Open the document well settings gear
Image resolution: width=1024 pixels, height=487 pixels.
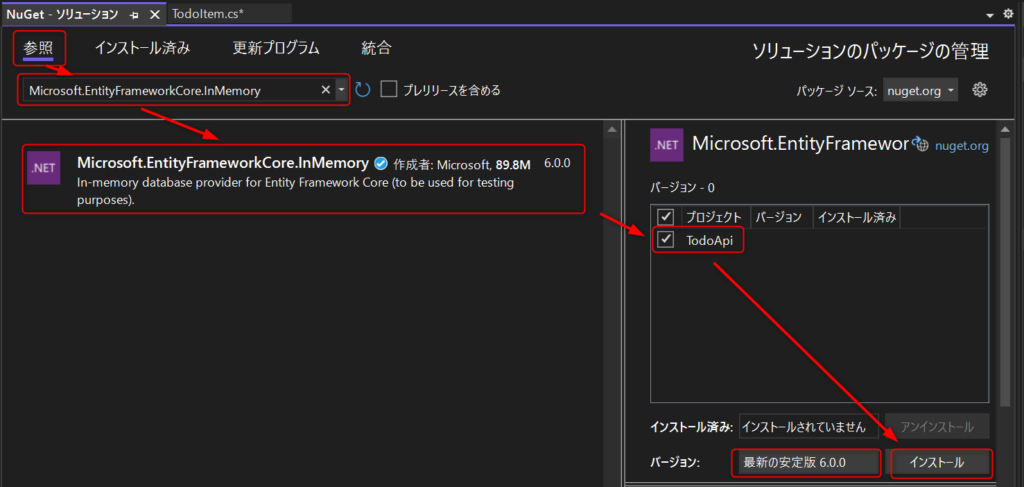pos(1008,14)
